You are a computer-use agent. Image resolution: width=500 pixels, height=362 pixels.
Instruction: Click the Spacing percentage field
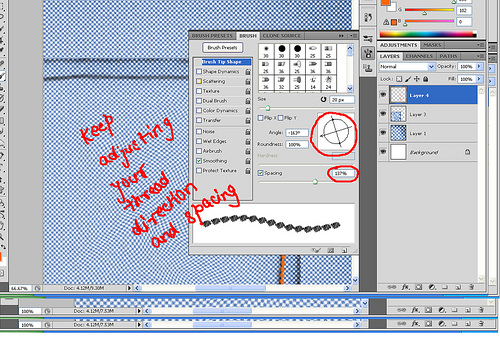(x=342, y=173)
